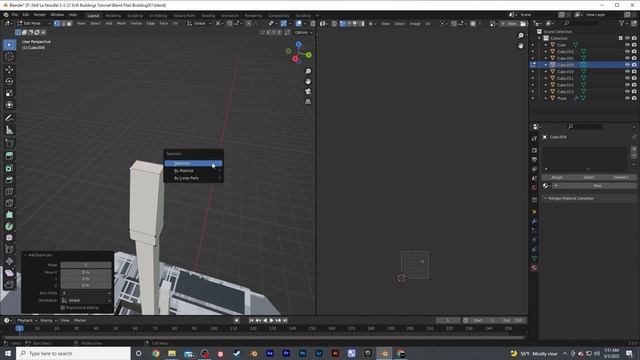The image size is (640, 360).
Task: Select the Poly Build tool
Action: (9, 215)
